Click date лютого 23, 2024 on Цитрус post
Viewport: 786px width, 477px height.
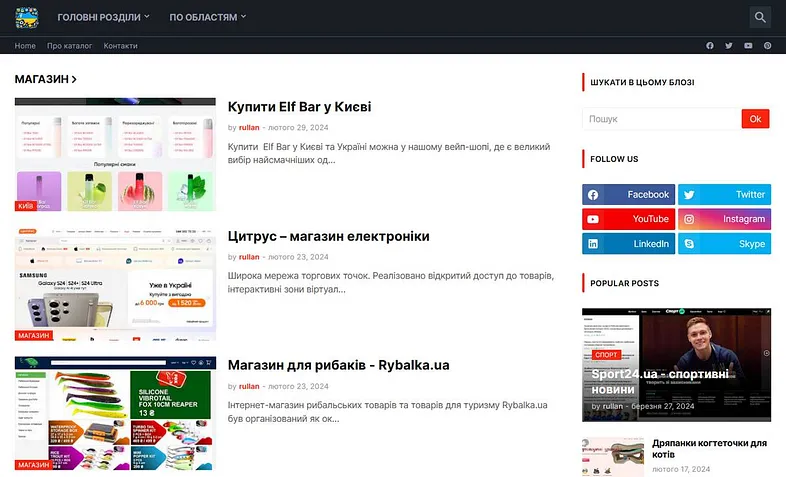[x=298, y=257]
